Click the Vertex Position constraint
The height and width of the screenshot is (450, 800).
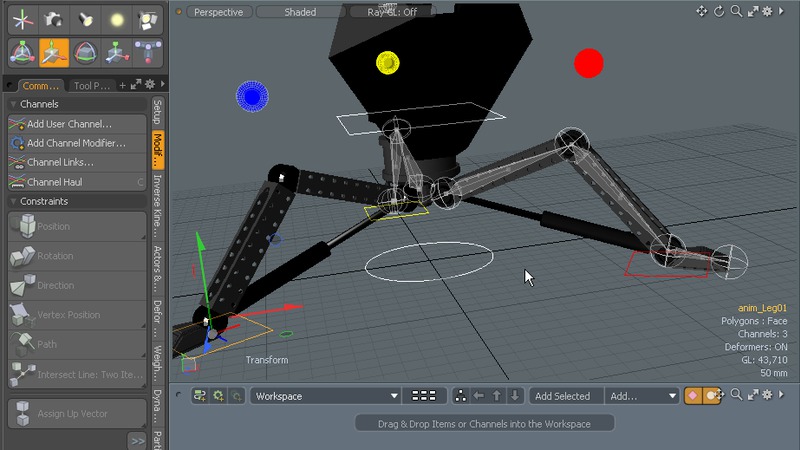click(77, 315)
